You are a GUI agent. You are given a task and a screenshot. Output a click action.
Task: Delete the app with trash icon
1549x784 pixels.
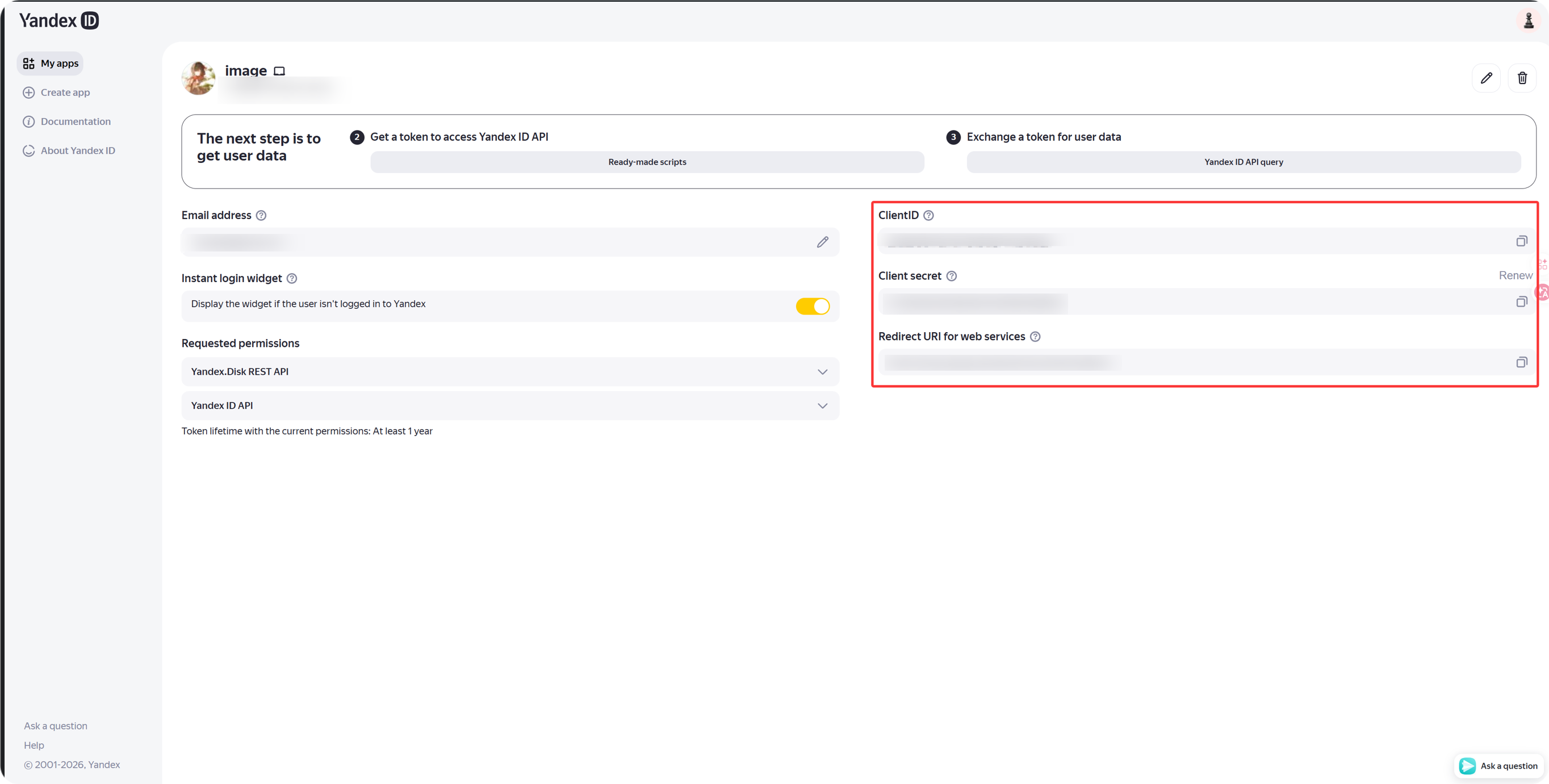(x=1522, y=78)
